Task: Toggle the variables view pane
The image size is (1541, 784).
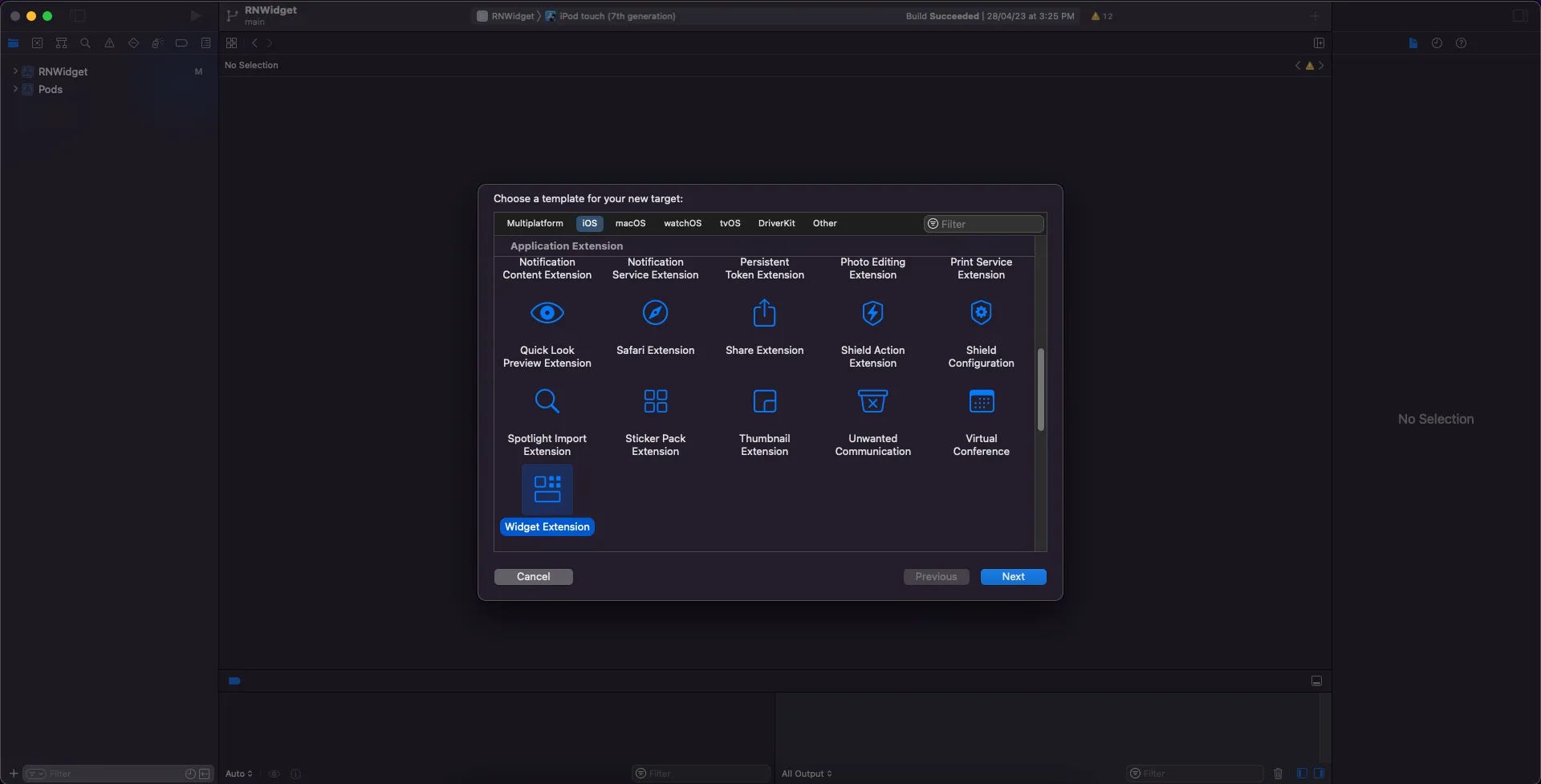Action: 1302,774
